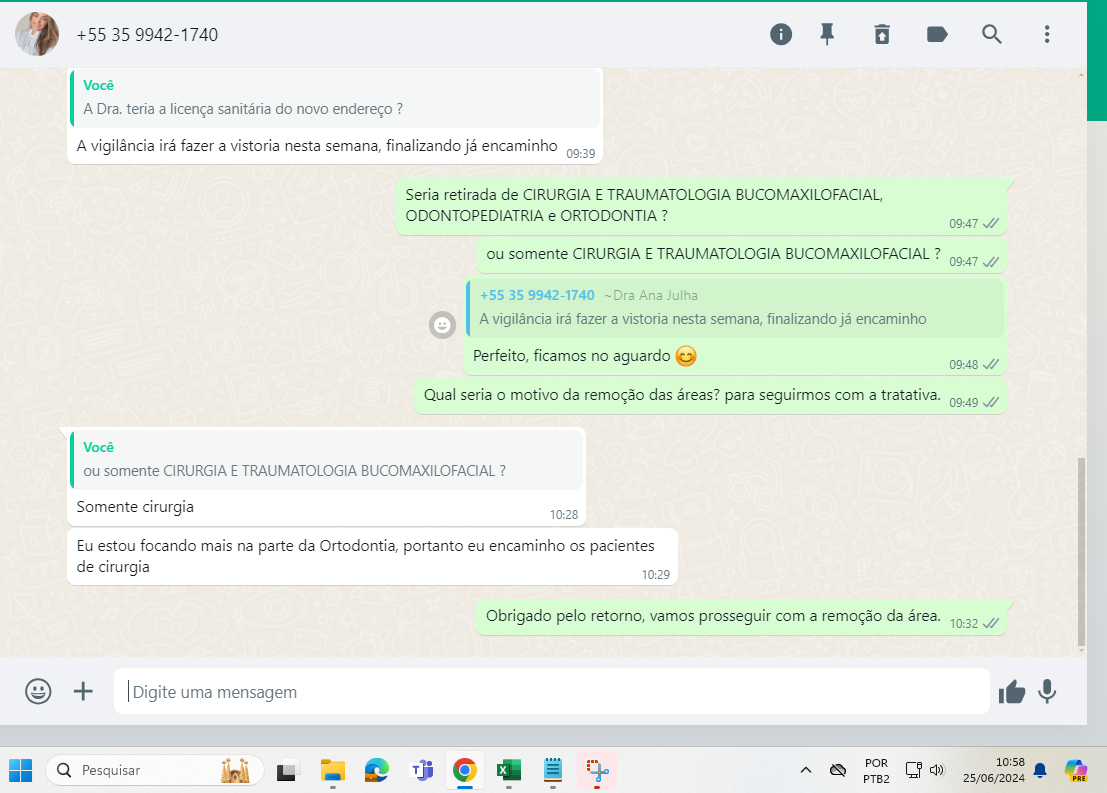1107x793 pixels.
Task: Open the three-dot more options menu
Action: 1047,34
